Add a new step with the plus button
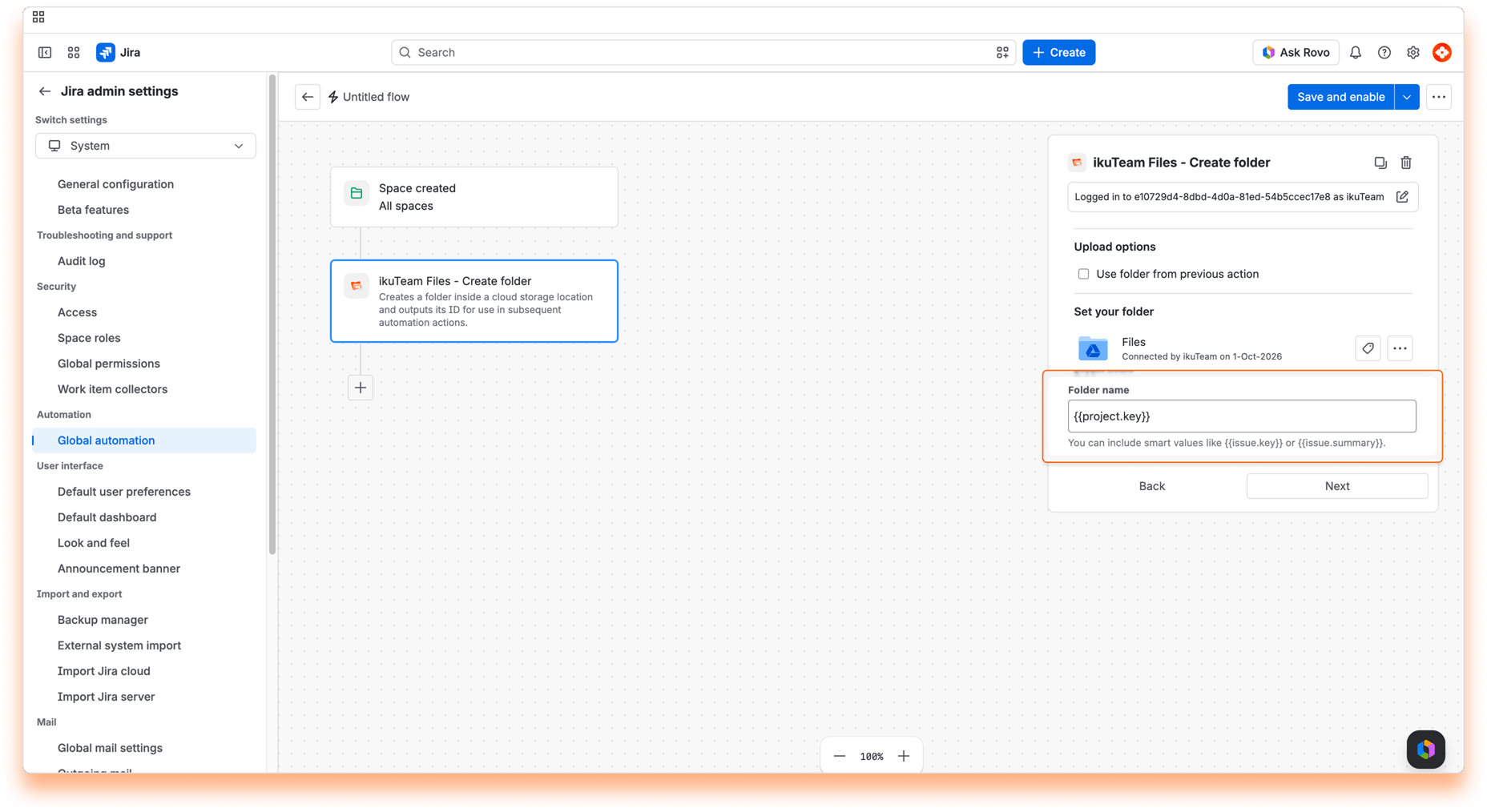Image resolution: width=1487 pixels, height=812 pixels. point(361,388)
